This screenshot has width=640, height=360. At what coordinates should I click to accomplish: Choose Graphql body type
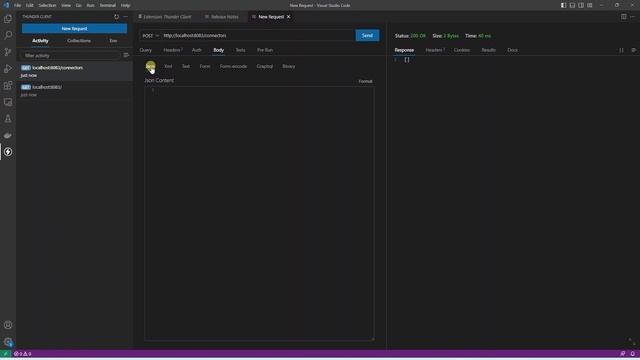pyautogui.click(x=264, y=66)
